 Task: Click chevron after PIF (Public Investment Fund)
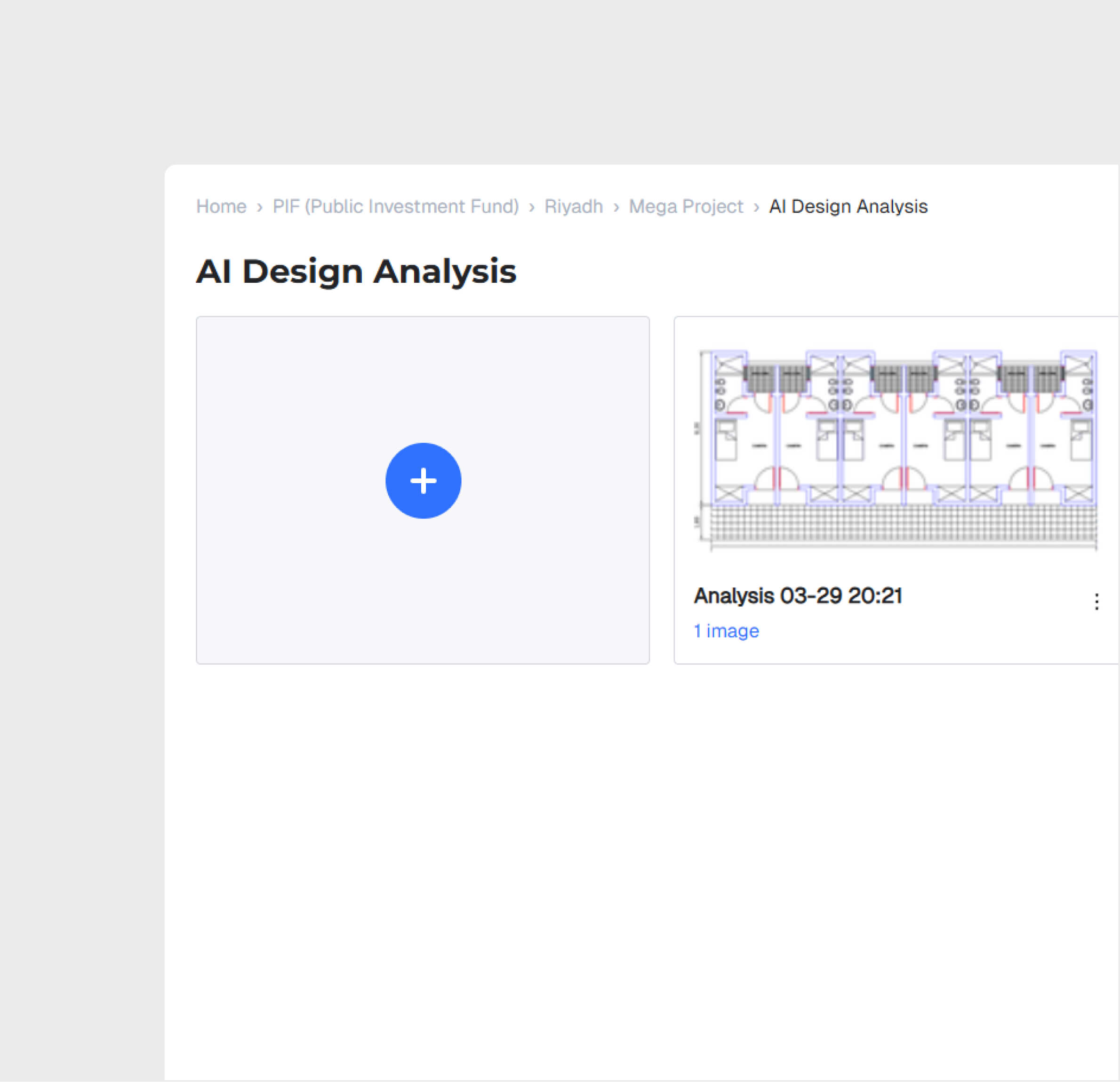point(531,207)
